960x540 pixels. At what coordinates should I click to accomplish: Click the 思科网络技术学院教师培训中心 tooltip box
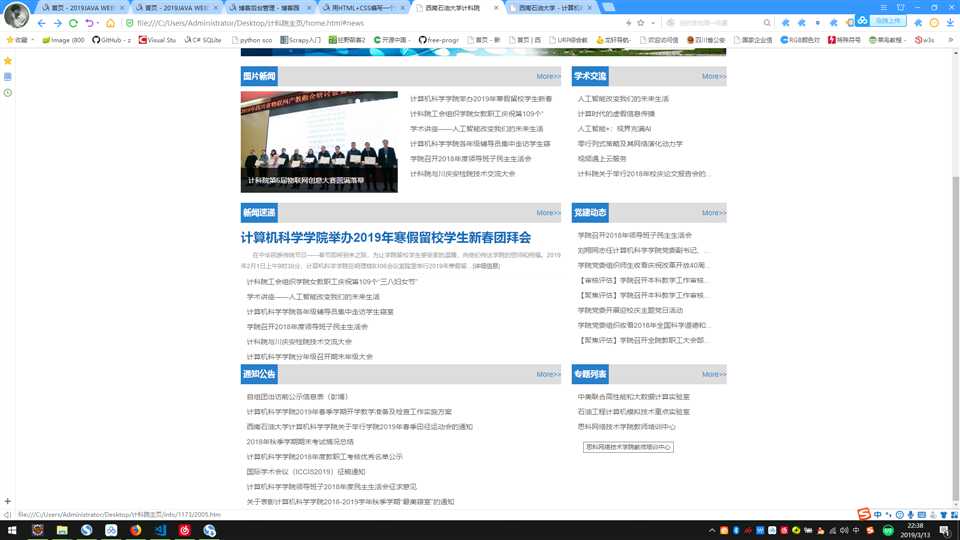[x=628, y=447]
